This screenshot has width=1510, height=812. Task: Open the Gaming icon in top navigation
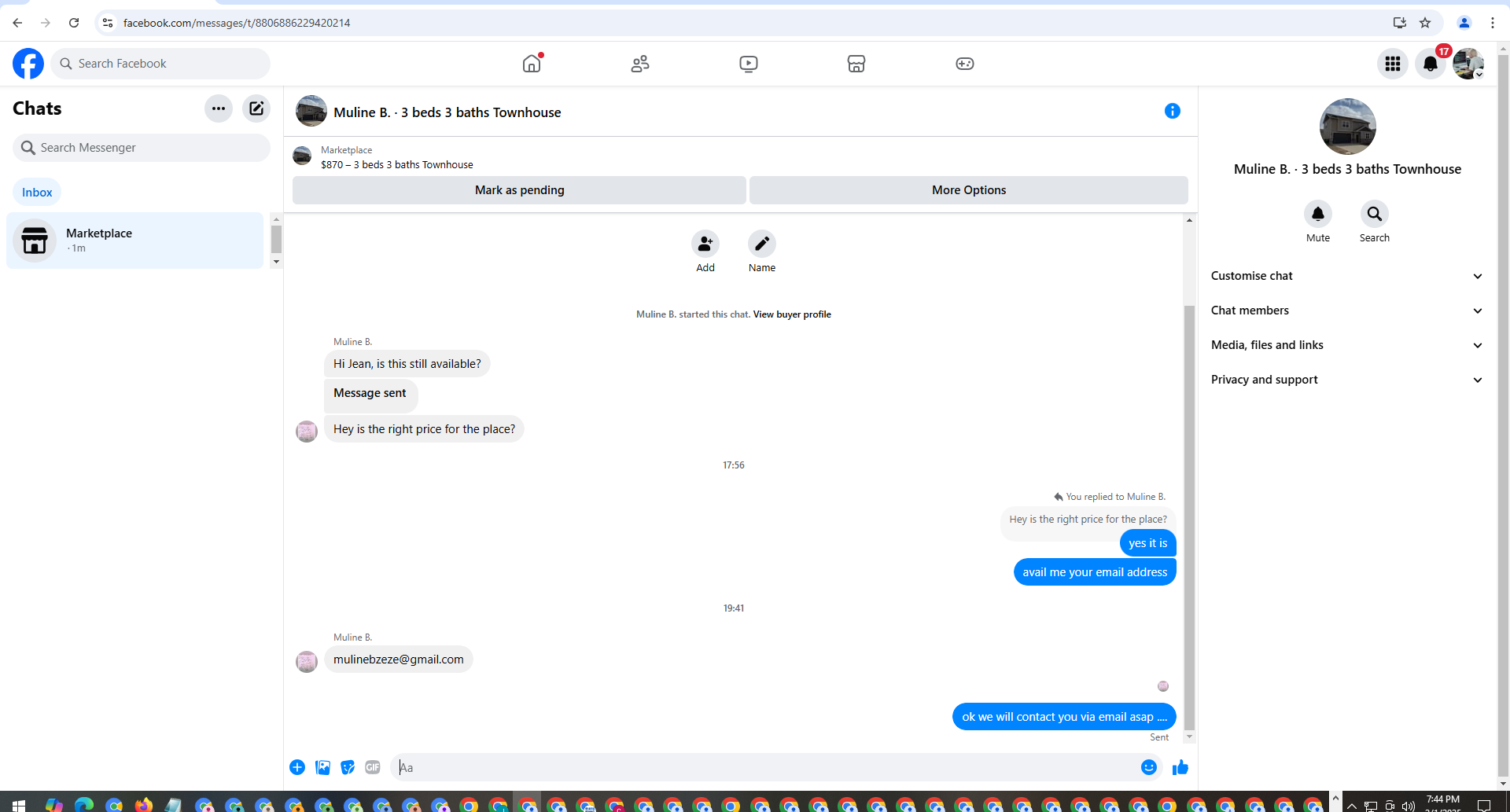coord(965,64)
